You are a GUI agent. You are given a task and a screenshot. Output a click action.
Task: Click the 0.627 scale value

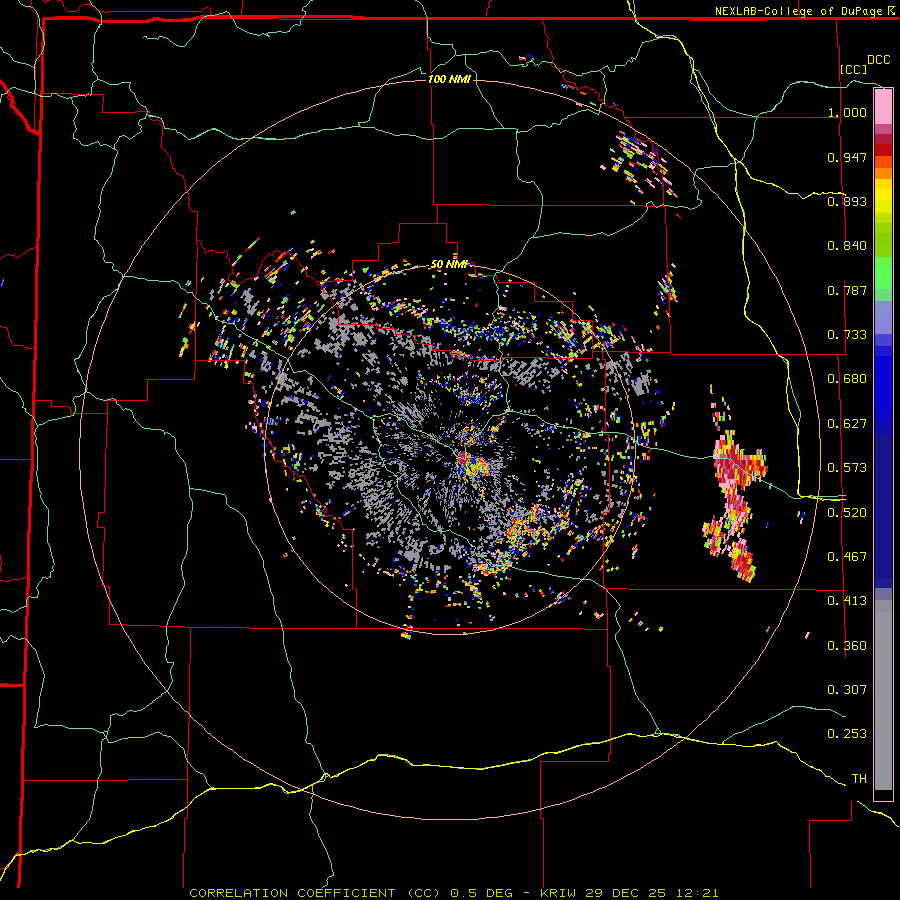coord(847,424)
